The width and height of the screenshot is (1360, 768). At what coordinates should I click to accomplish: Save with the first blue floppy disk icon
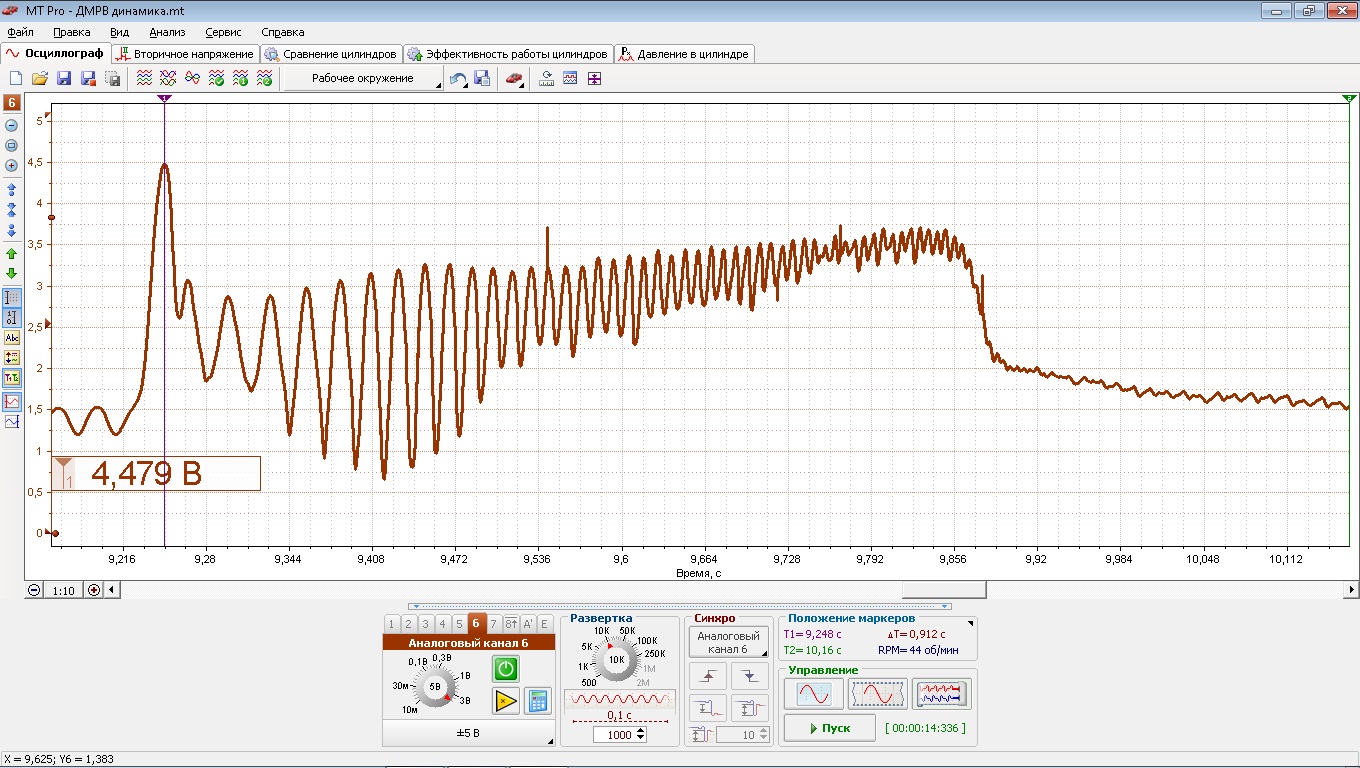coord(64,78)
